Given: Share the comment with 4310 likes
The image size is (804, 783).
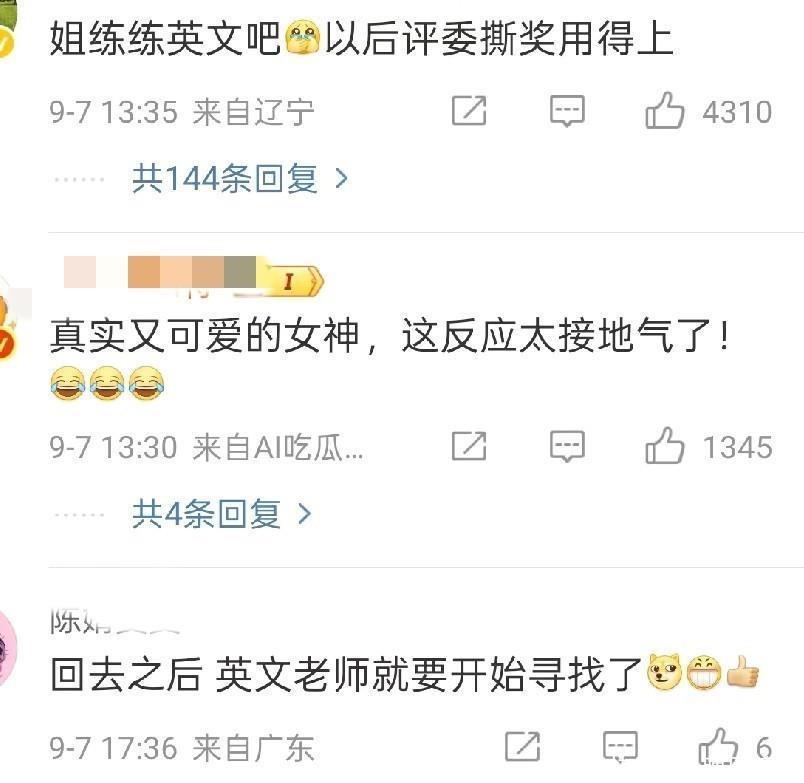Looking at the screenshot, I should coord(469,111).
